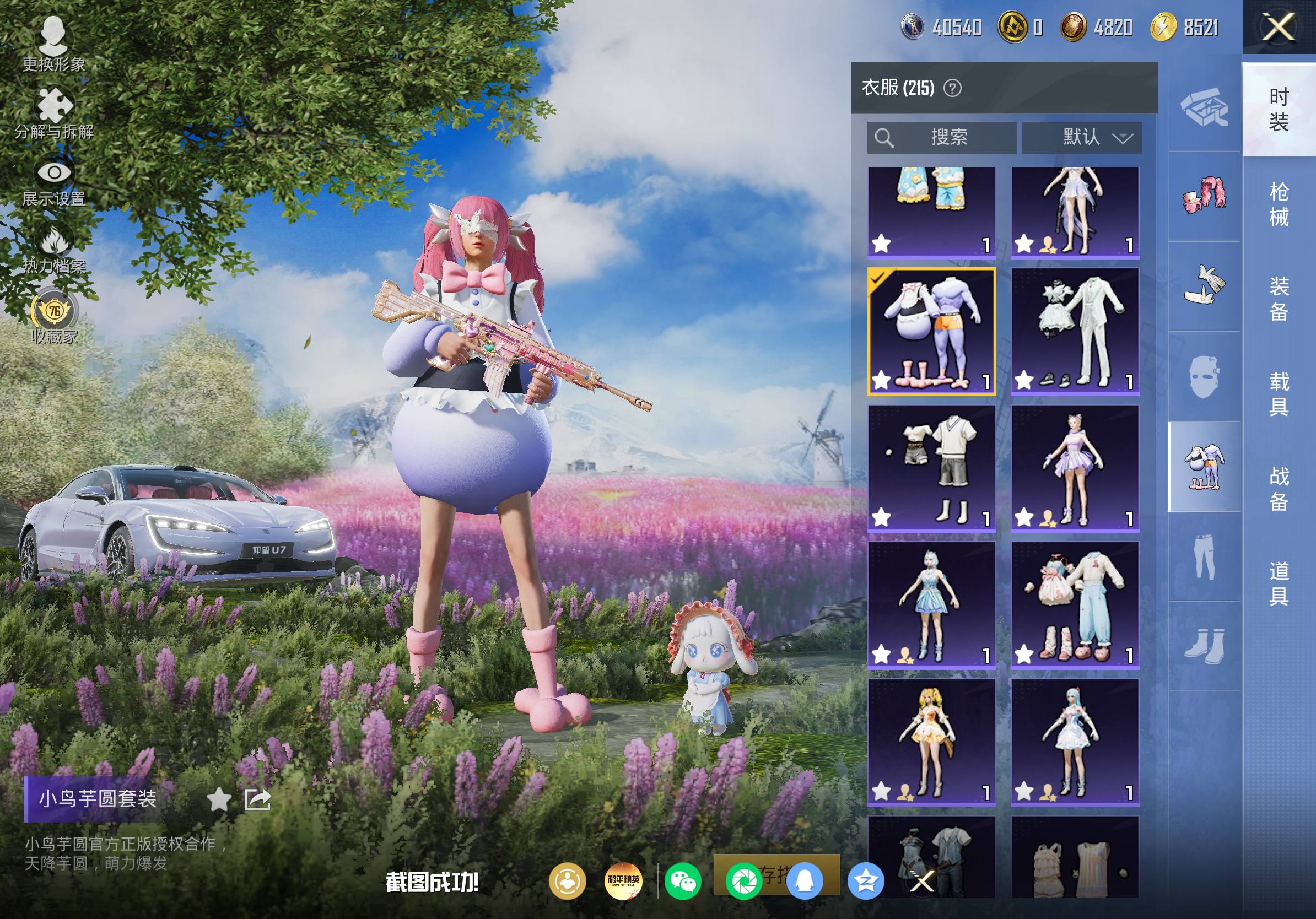Image resolution: width=1316 pixels, height=919 pixels.
Task: Close the wardrobe with X button
Action: 1279,27
